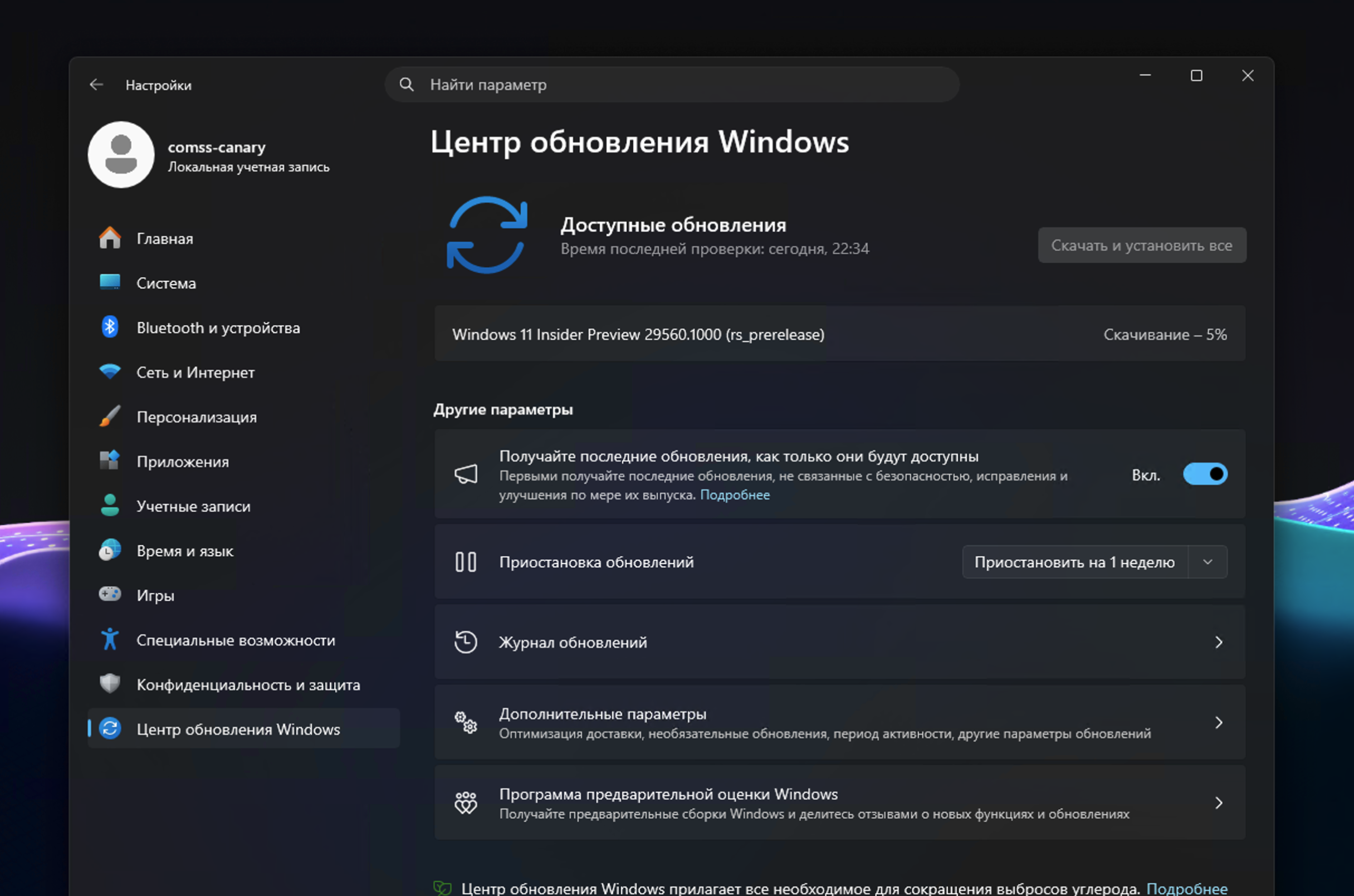Click the Privacy shield icon
Image resolution: width=1354 pixels, height=896 pixels.
pos(110,683)
